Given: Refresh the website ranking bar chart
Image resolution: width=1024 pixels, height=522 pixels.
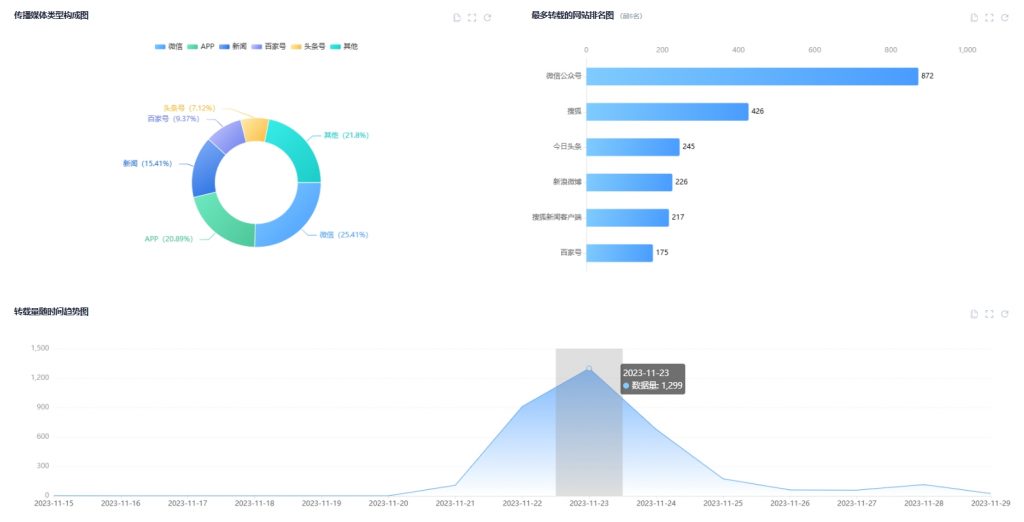Looking at the screenshot, I should [1004, 17].
